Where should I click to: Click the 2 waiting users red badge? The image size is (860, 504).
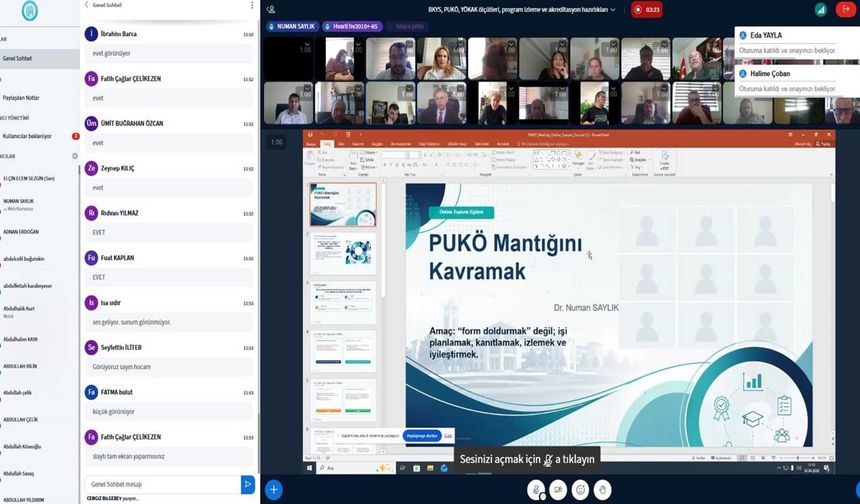[x=75, y=136]
